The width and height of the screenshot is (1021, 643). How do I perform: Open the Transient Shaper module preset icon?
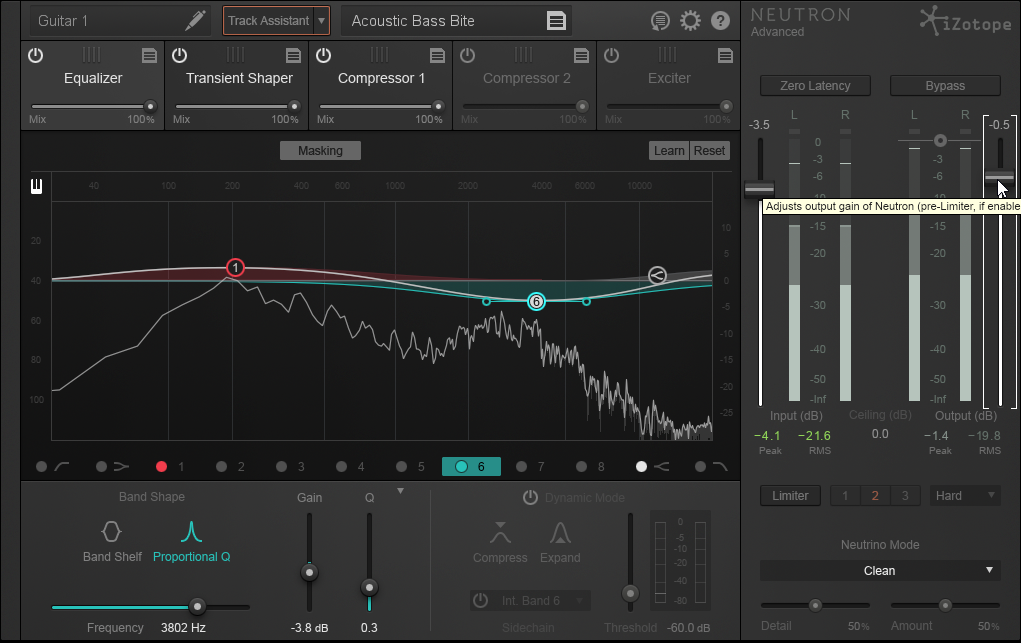(293, 55)
